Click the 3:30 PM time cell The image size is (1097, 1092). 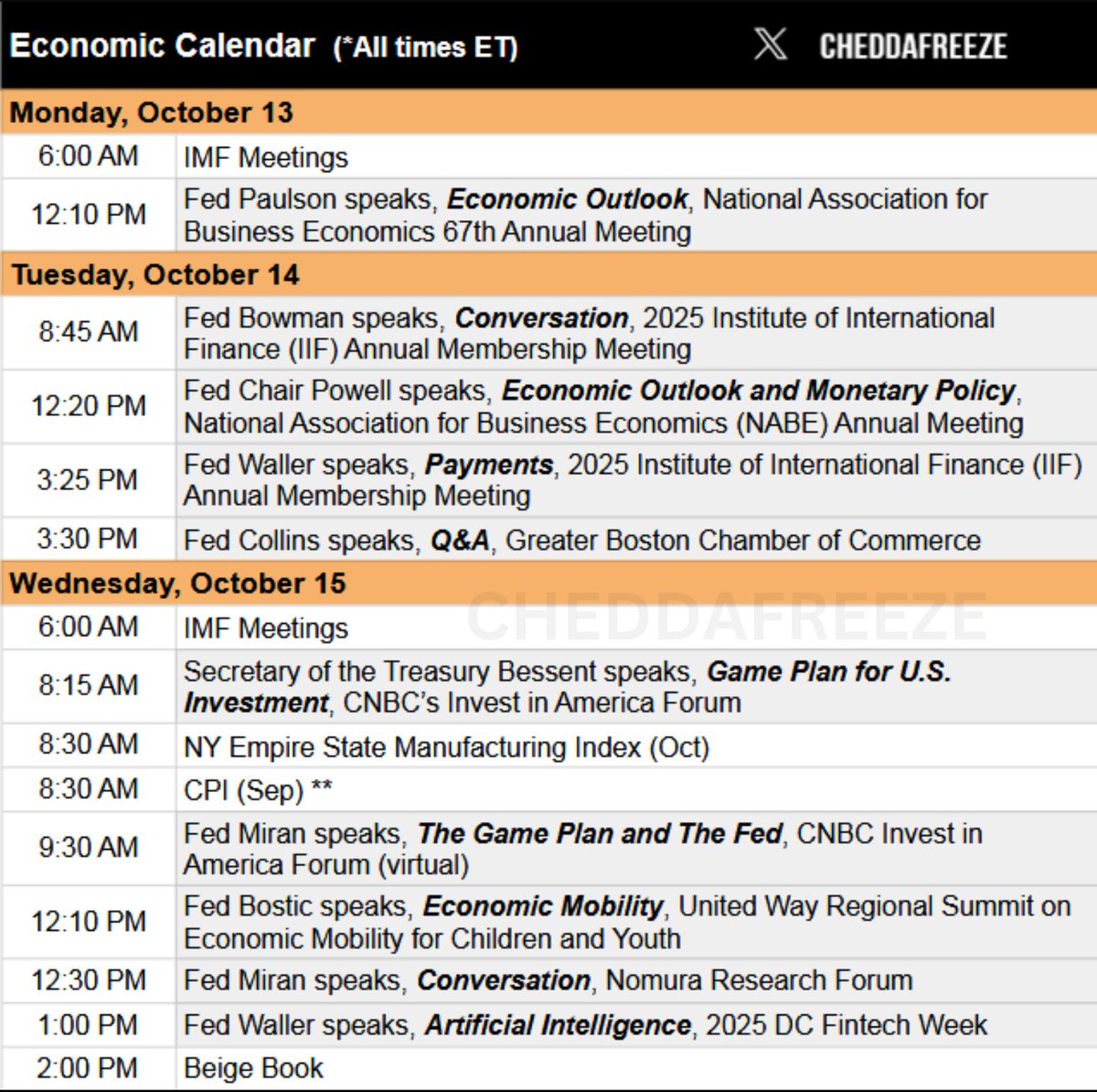(x=89, y=539)
